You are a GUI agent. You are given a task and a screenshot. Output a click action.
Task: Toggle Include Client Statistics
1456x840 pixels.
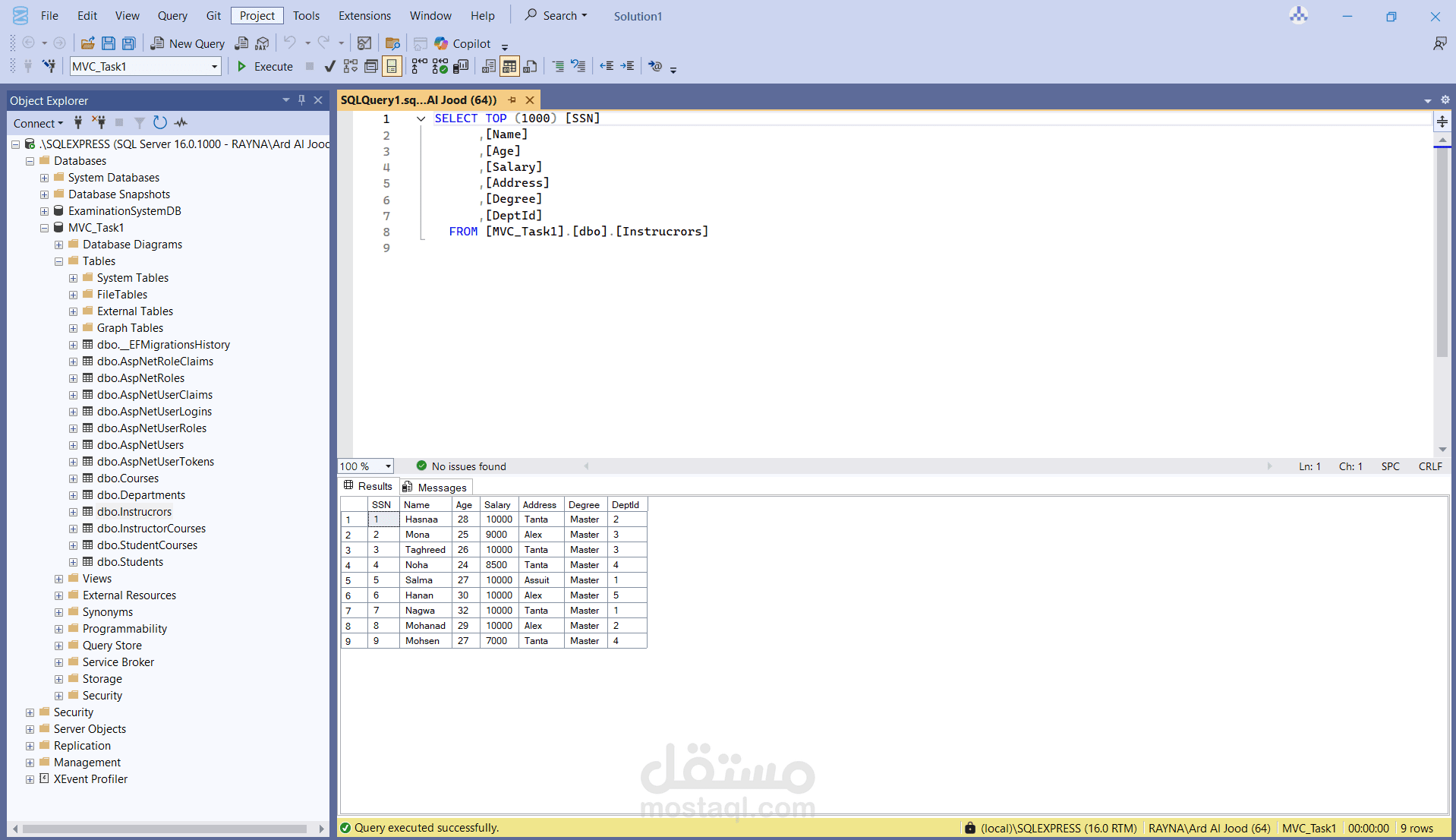461,66
